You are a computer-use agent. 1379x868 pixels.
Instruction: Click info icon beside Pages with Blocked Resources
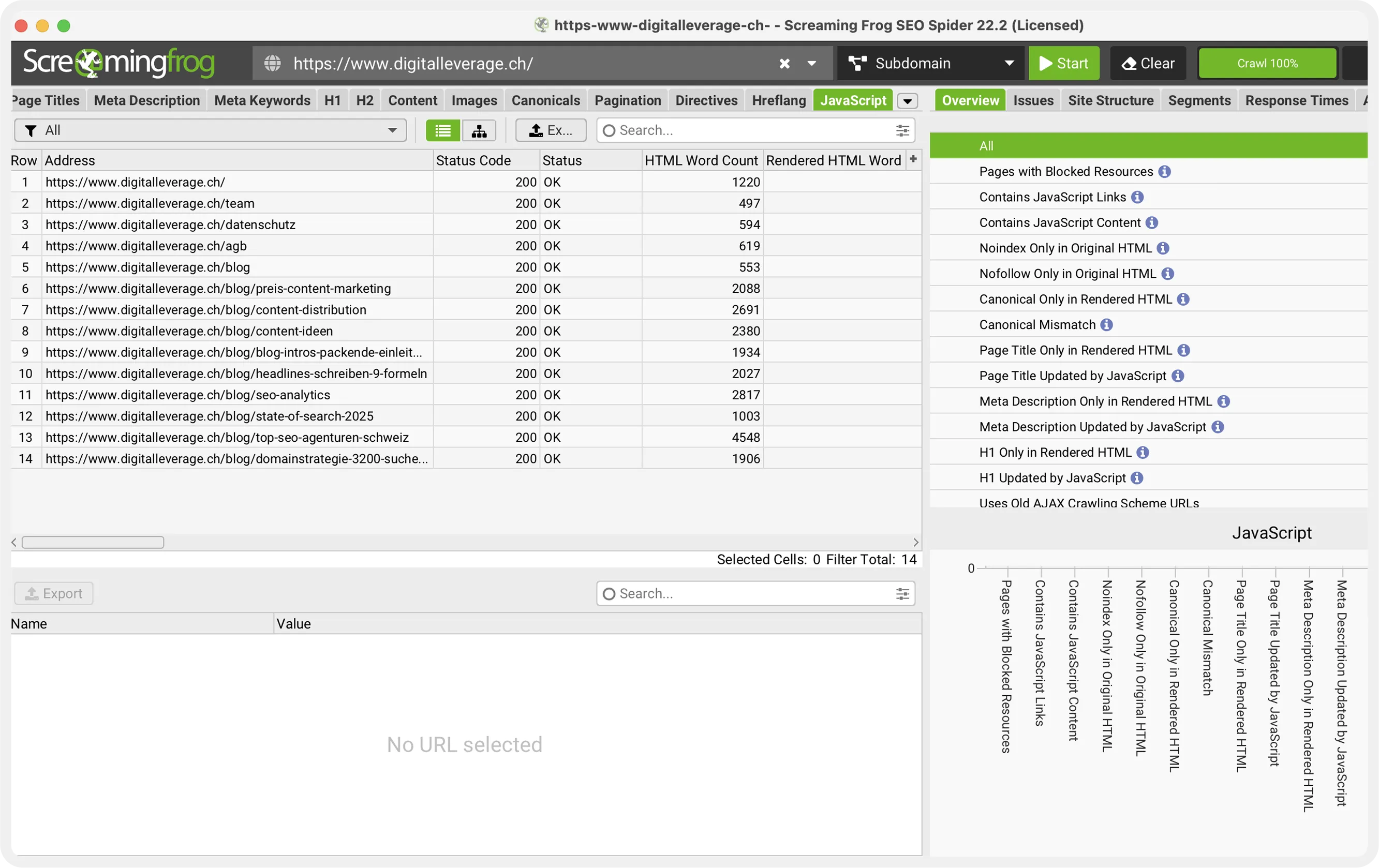tap(1164, 172)
